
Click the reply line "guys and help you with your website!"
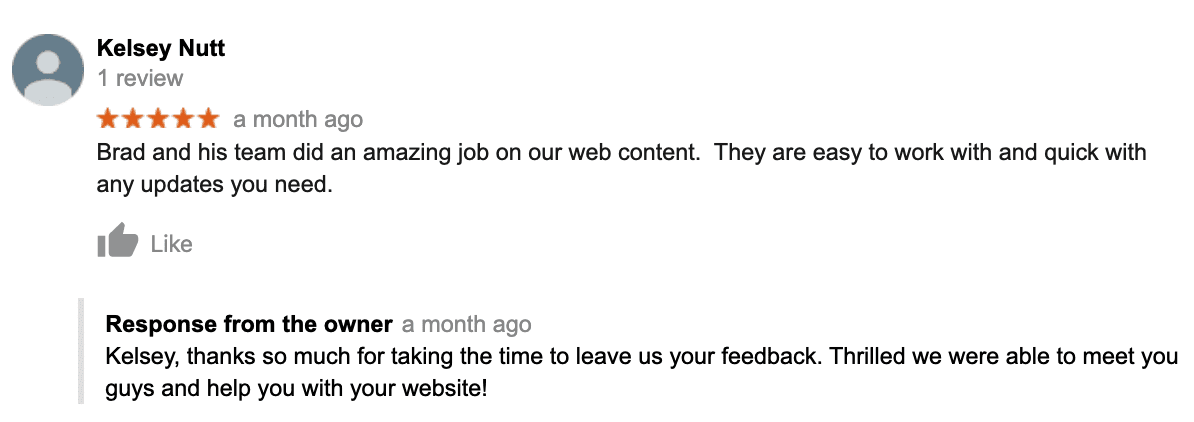coord(296,388)
